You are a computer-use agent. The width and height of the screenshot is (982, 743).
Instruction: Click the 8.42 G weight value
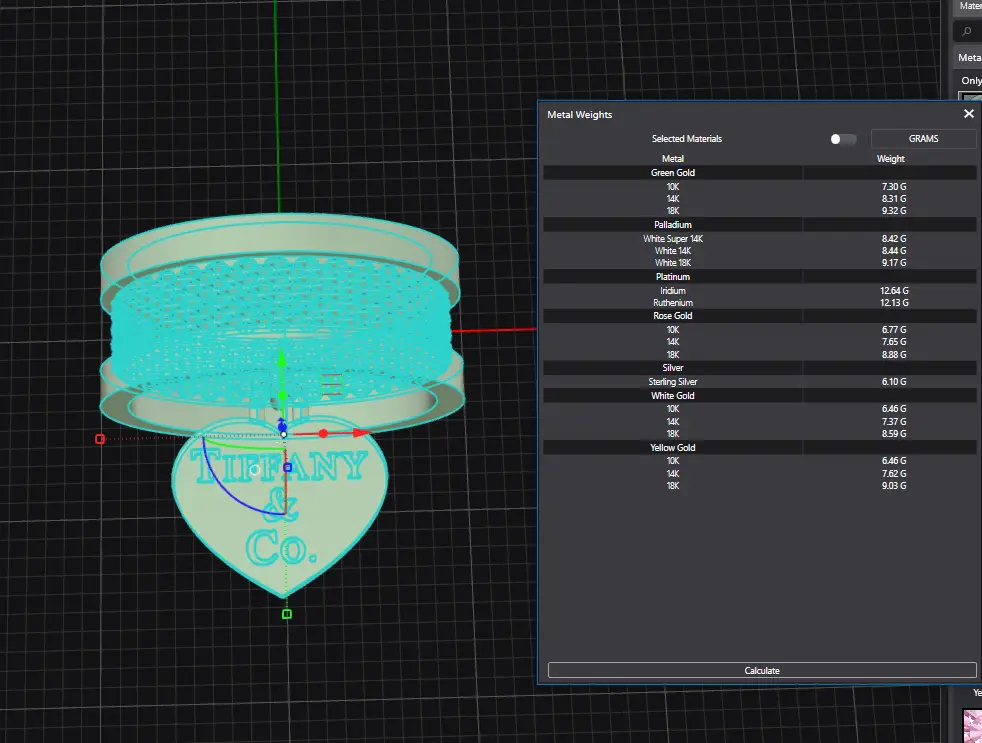click(894, 239)
